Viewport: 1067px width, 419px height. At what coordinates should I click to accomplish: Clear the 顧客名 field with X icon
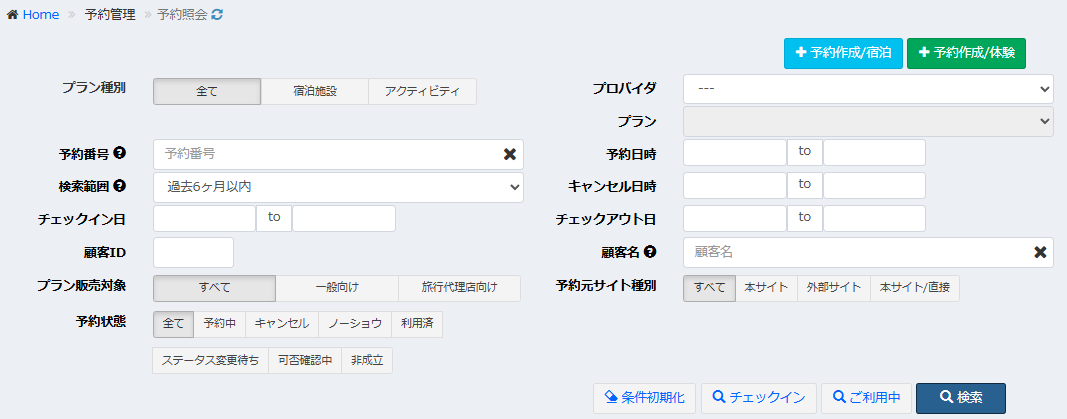point(1040,252)
